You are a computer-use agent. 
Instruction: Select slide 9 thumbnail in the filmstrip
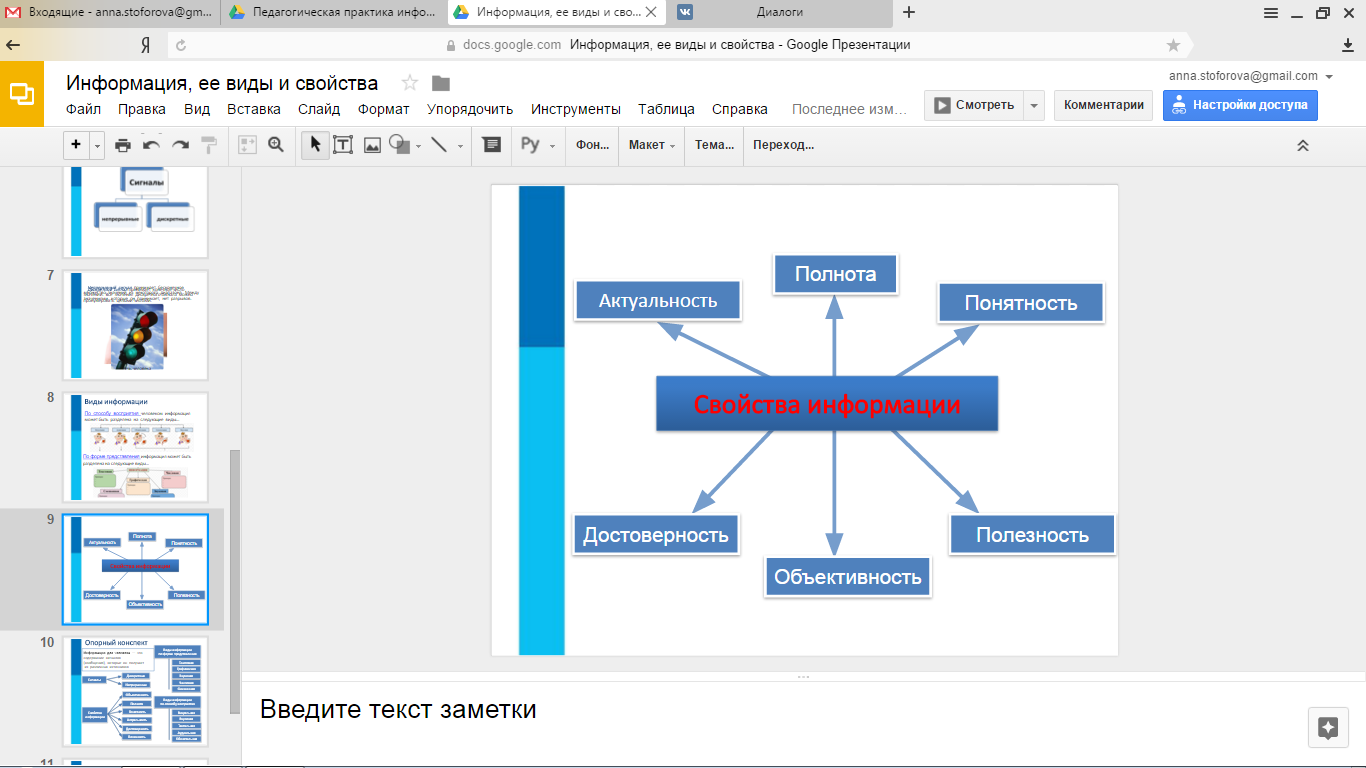tap(135, 569)
